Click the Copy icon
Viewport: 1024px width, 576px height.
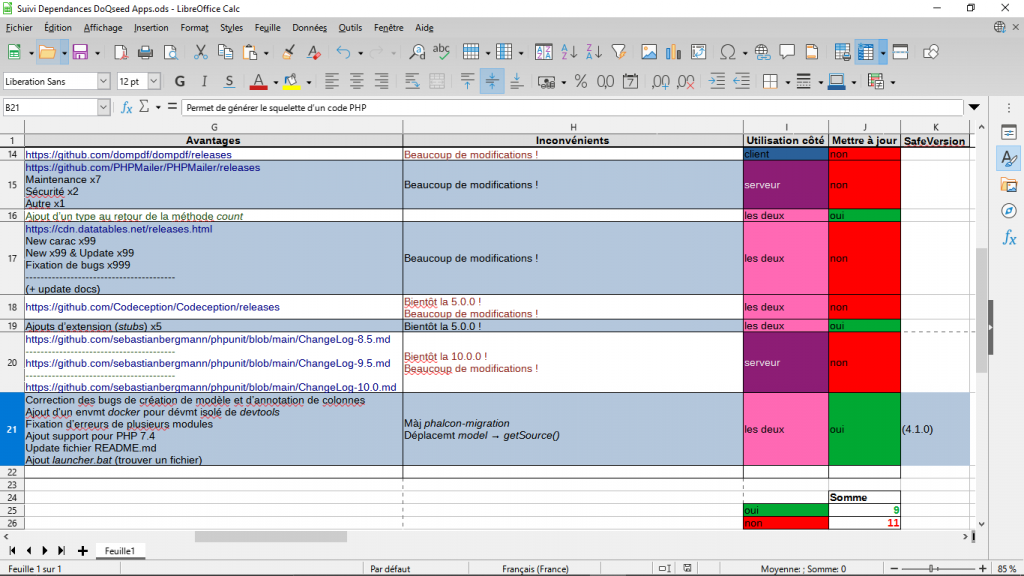pos(225,52)
